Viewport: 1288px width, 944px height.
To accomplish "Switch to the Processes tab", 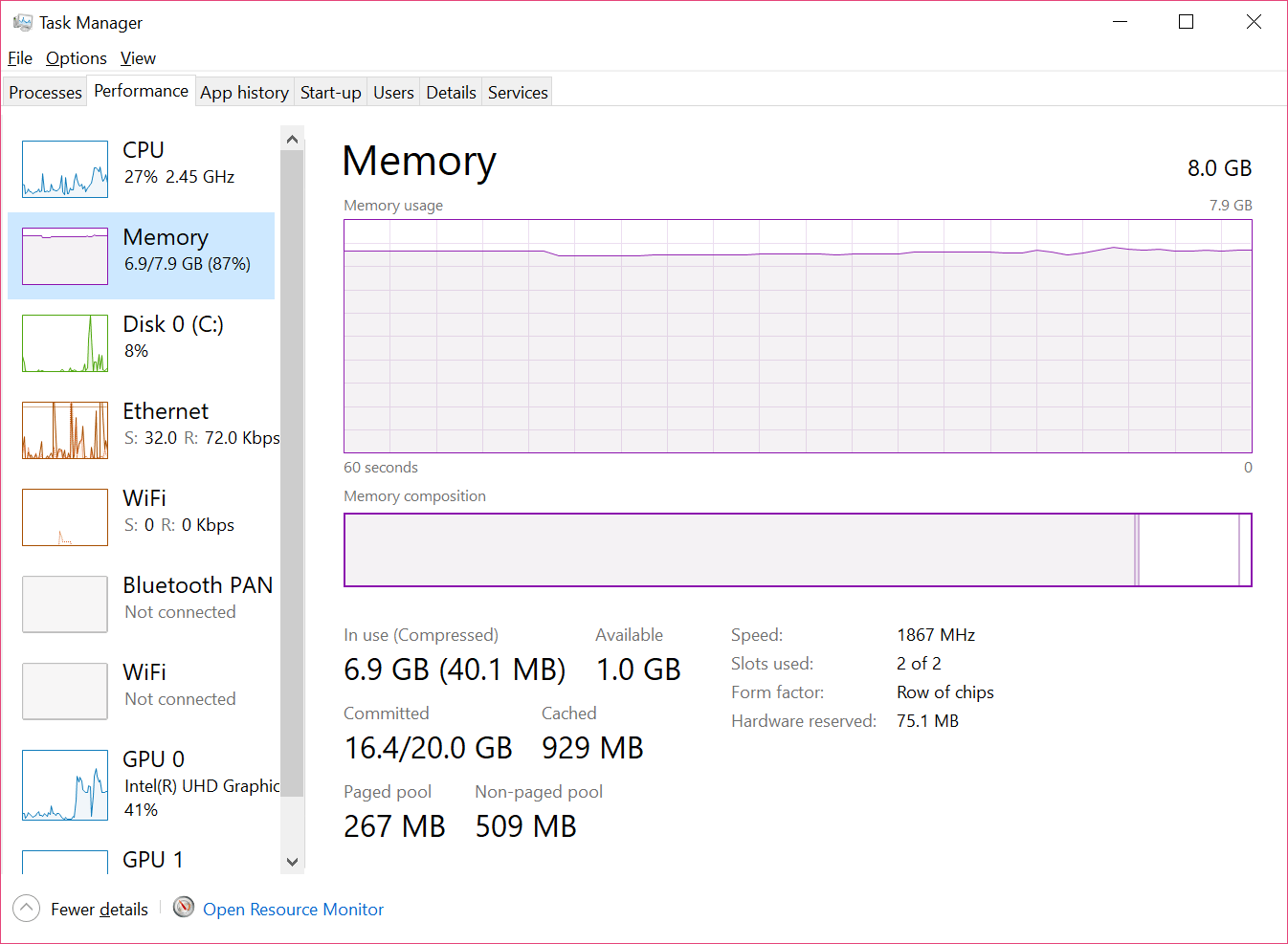I will click(44, 91).
